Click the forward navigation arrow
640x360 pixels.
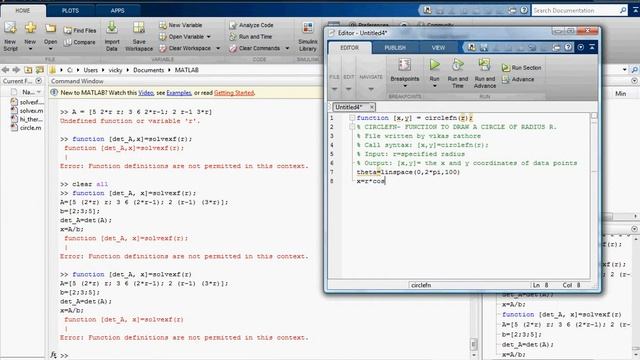coord(16,70)
